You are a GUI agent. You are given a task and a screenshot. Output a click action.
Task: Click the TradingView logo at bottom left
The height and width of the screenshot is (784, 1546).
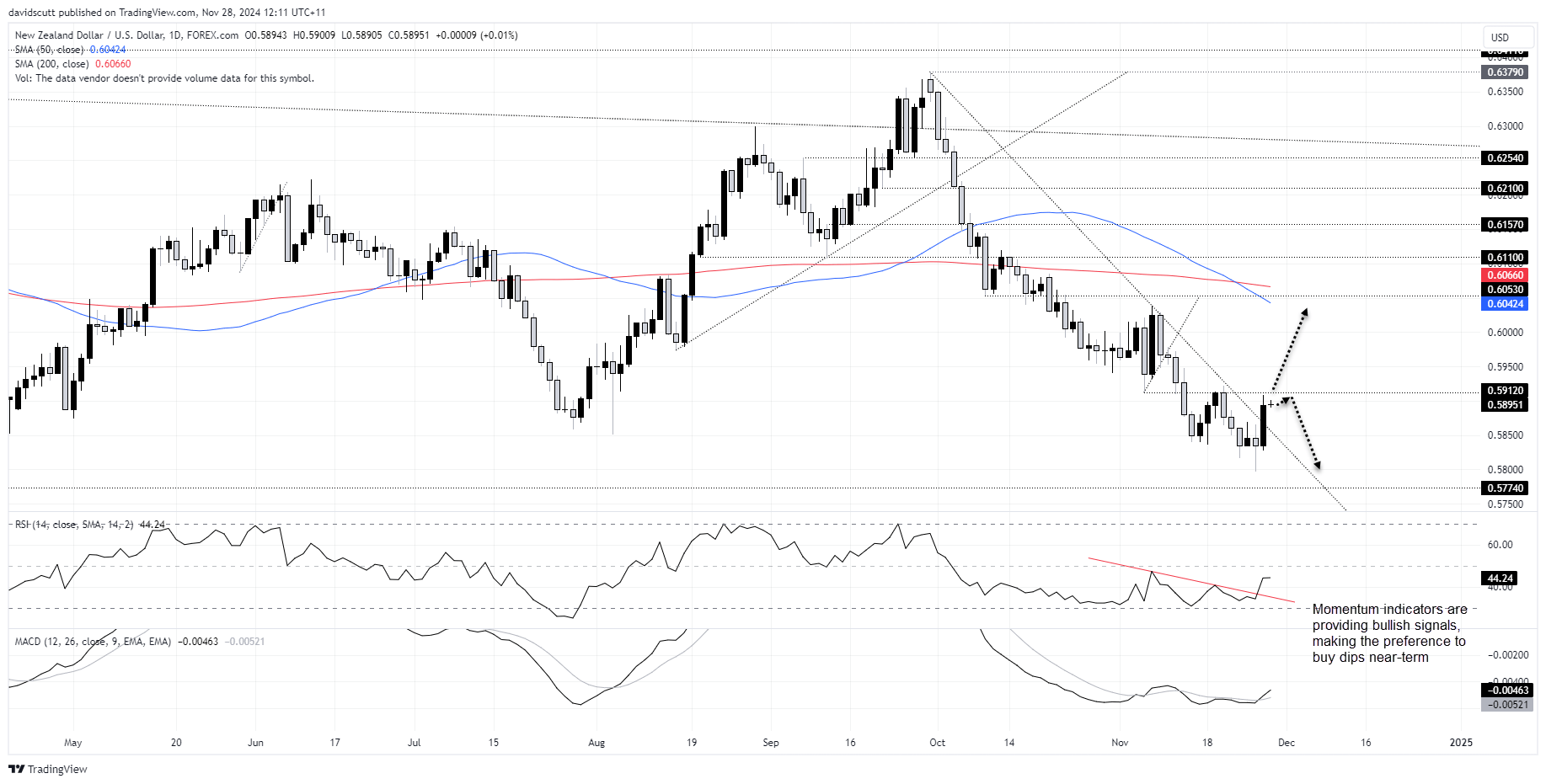tap(48, 769)
